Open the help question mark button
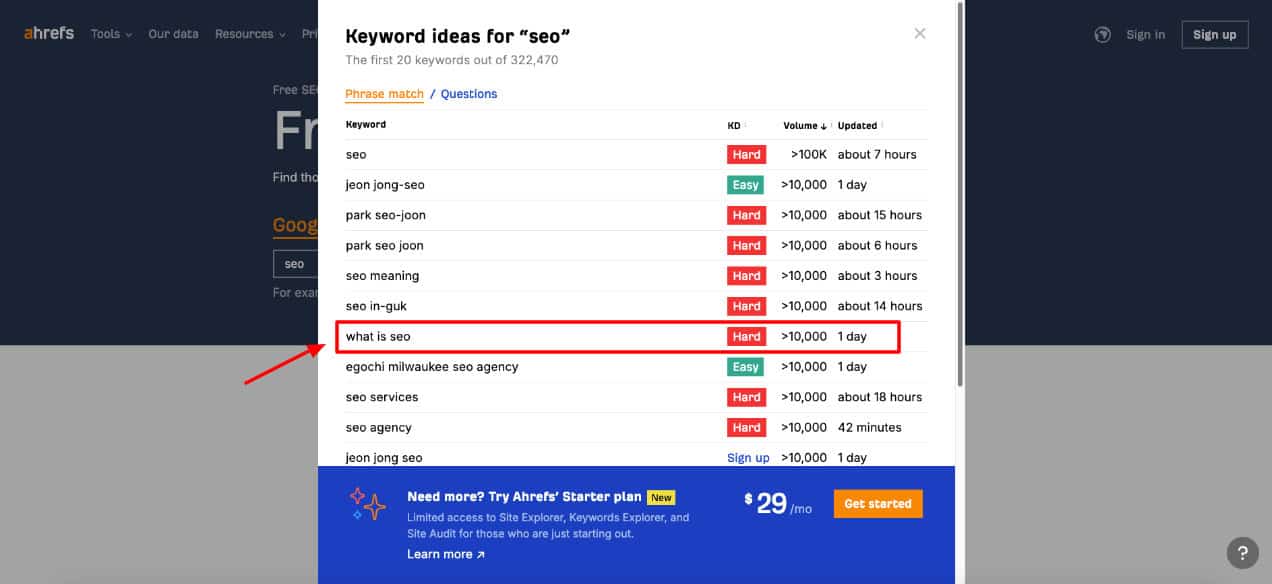The image size is (1272, 584). (1242, 552)
